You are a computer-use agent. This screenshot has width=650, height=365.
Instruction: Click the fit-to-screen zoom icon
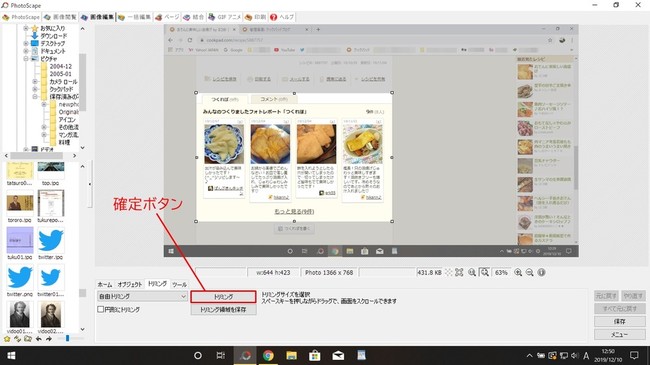click(x=459, y=273)
